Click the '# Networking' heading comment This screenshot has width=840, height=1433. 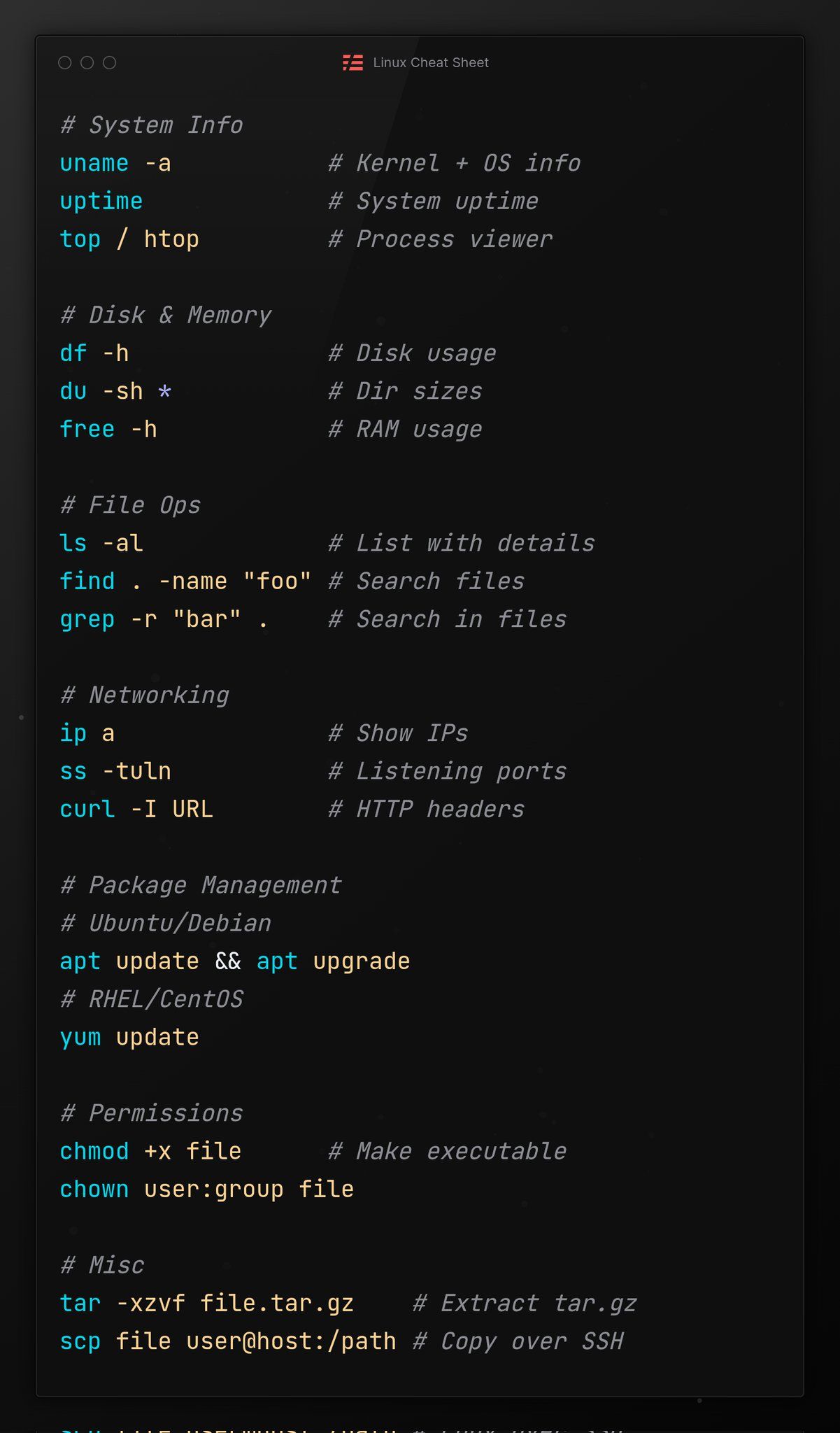[145, 696]
